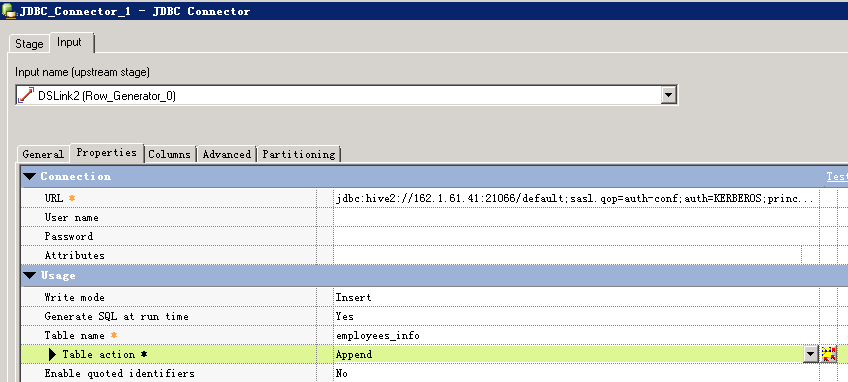Select the Table action value Append
This screenshot has height=382, width=848.
point(354,355)
